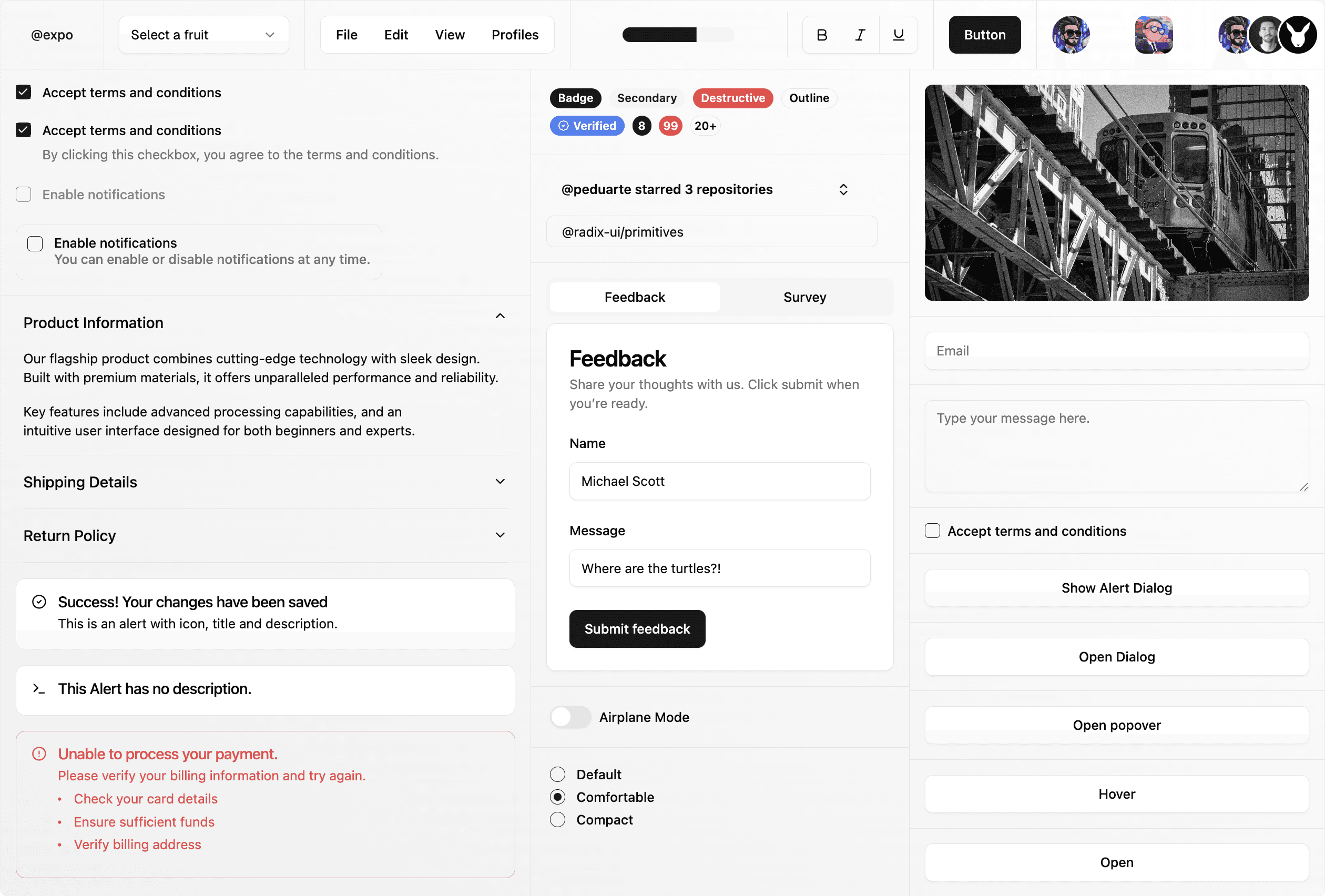Toggle underline formatting button
The height and width of the screenshot is (896, 1325).
tap(898, 35)
